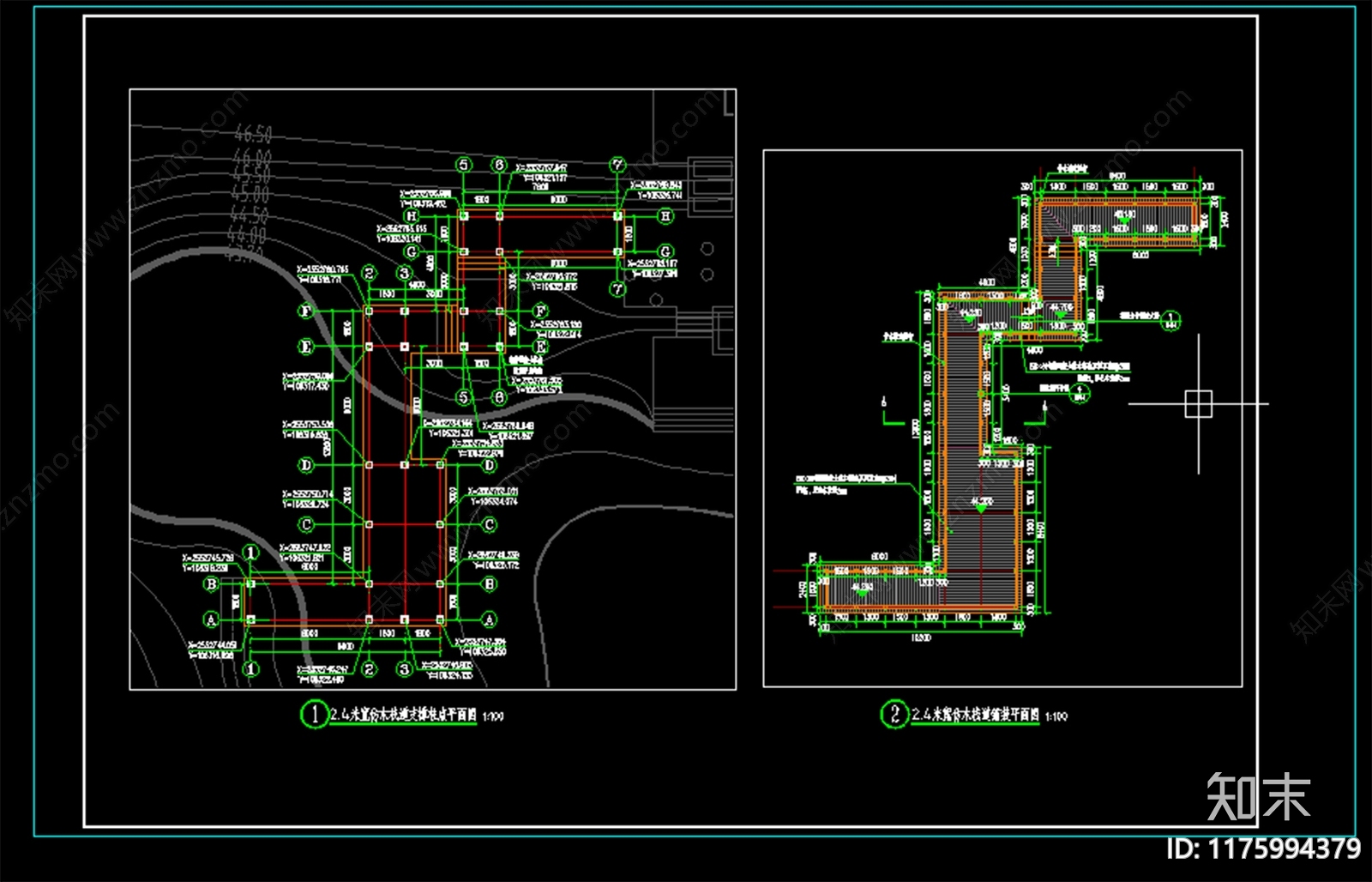Select axis bubble 7 below the G row
The width and height of the screenshot is (1372, 882).
618,289
